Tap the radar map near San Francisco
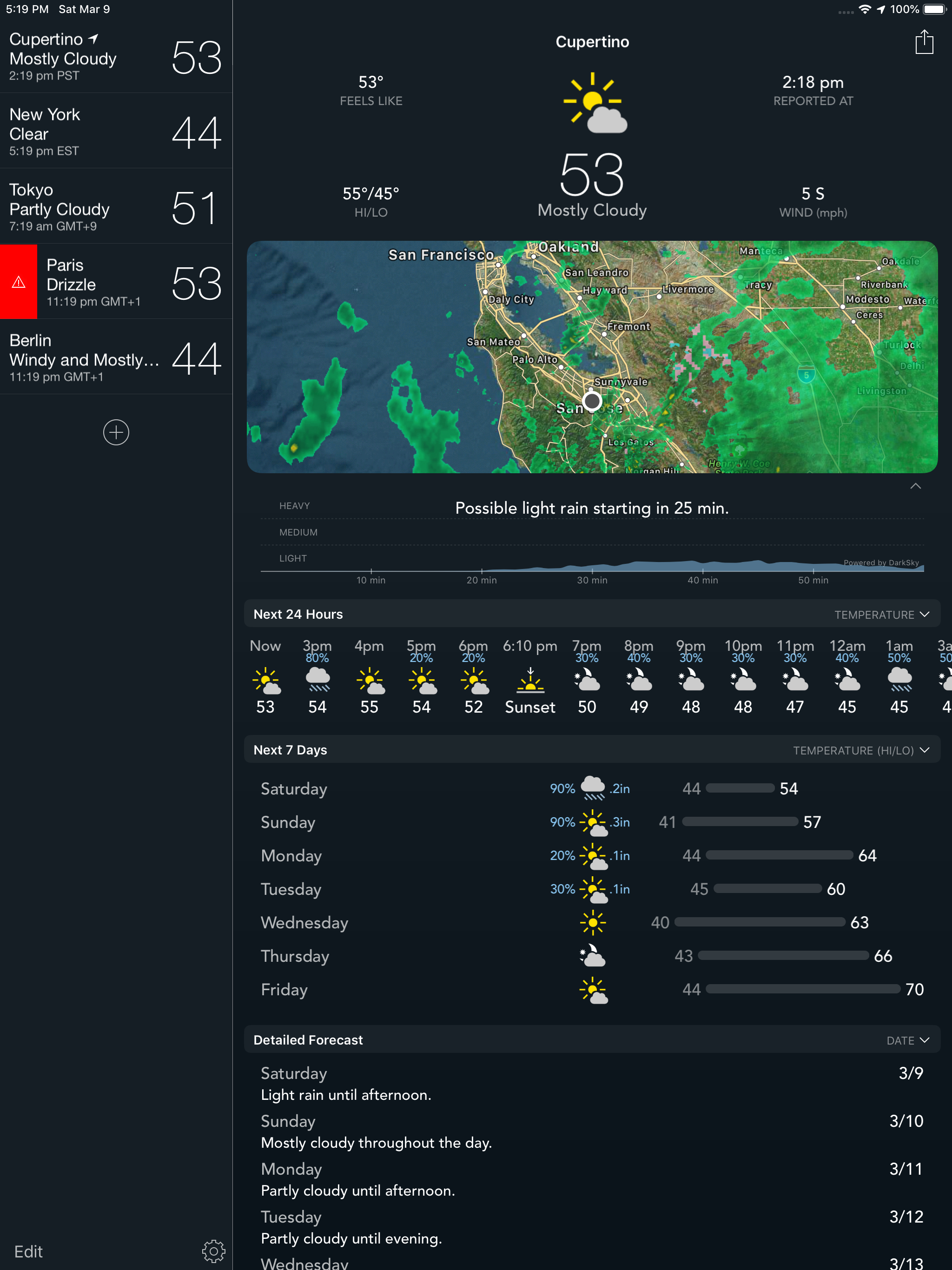Screen dimensions: 952x1270 [x=440, y=255]
